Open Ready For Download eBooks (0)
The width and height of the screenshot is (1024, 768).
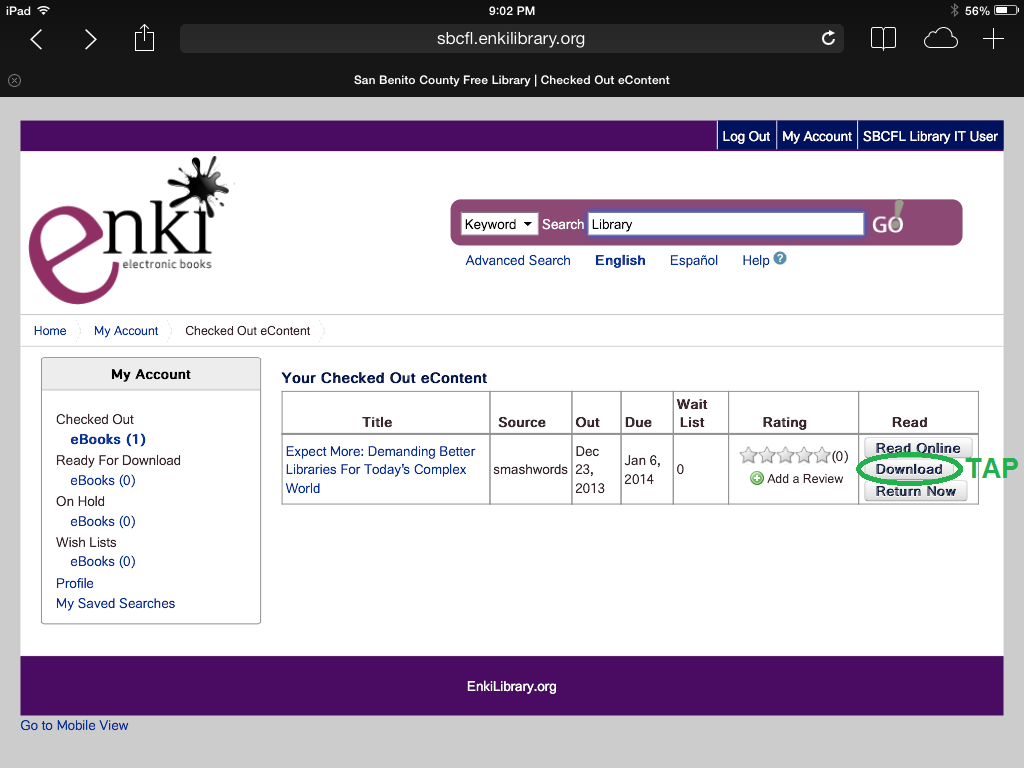103,481
